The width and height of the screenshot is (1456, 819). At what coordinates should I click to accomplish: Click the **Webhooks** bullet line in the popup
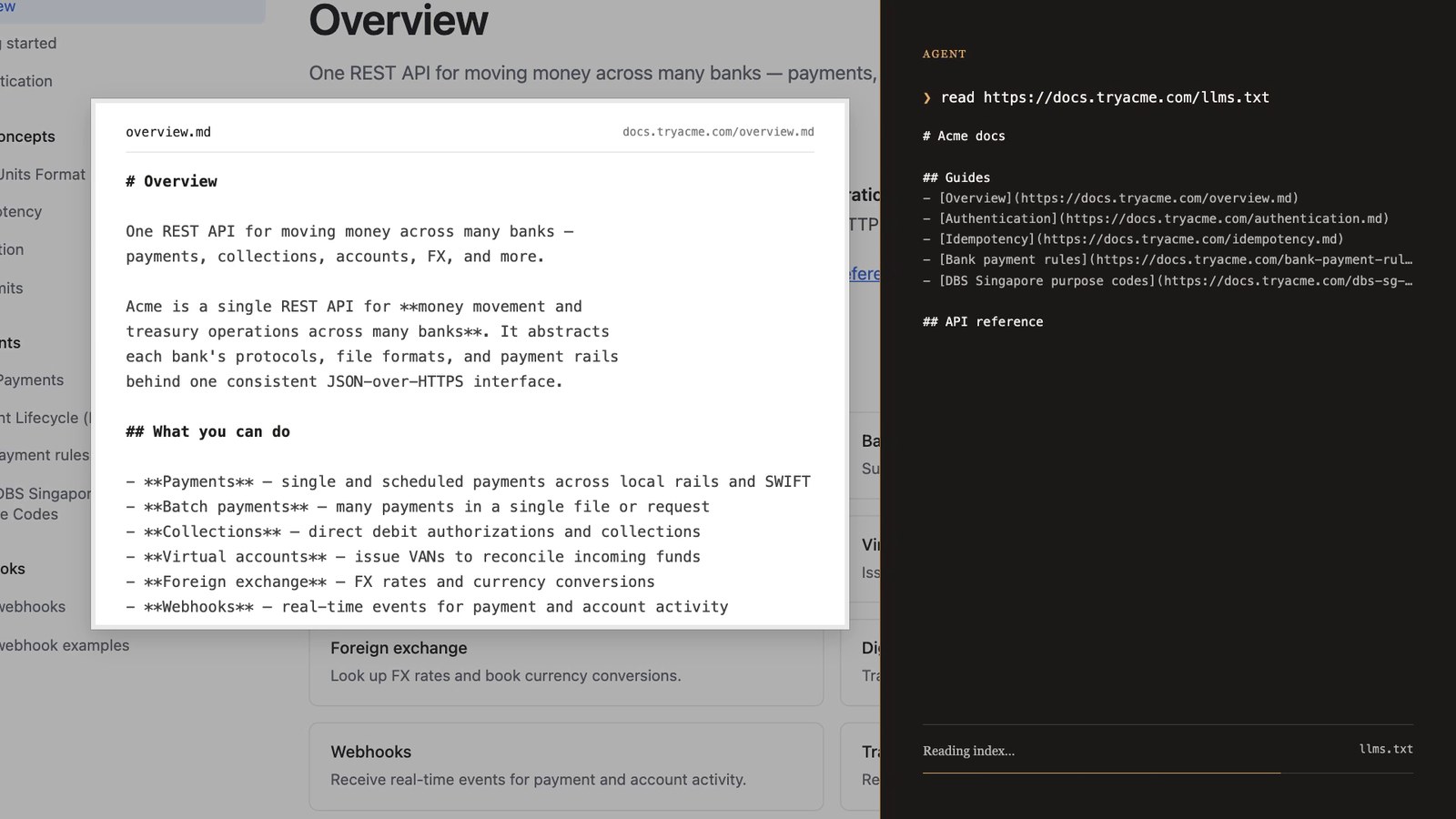pyautogui.click(x=427, y=607)
